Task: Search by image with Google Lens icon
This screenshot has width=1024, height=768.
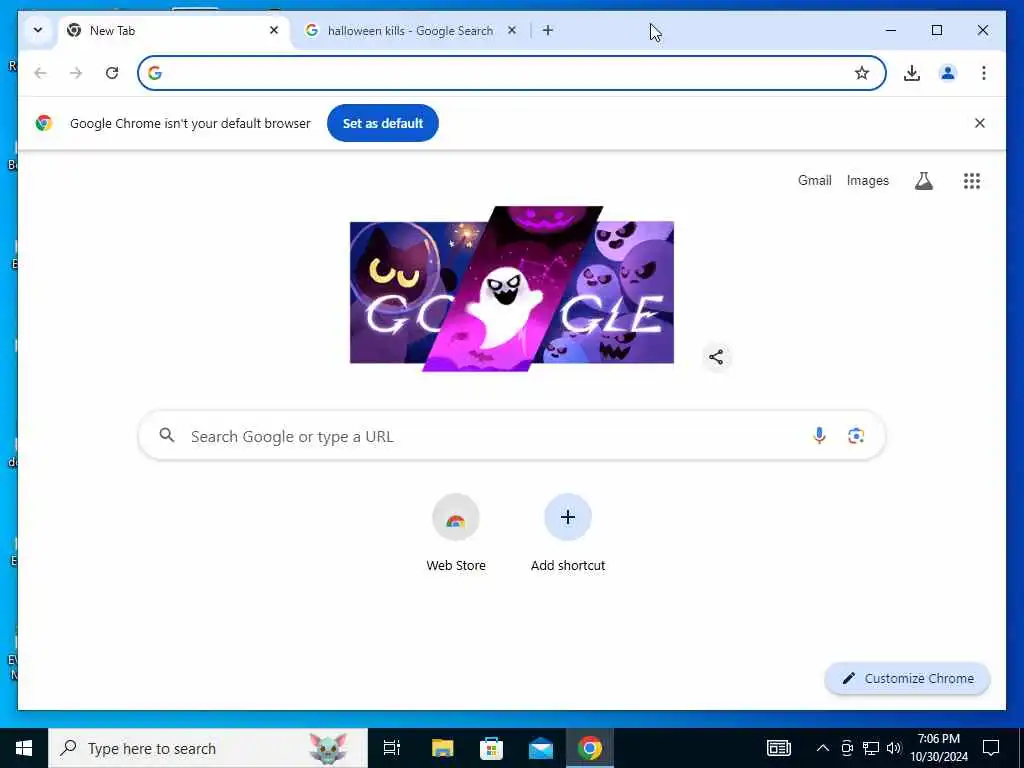Action: pos(856,436)
